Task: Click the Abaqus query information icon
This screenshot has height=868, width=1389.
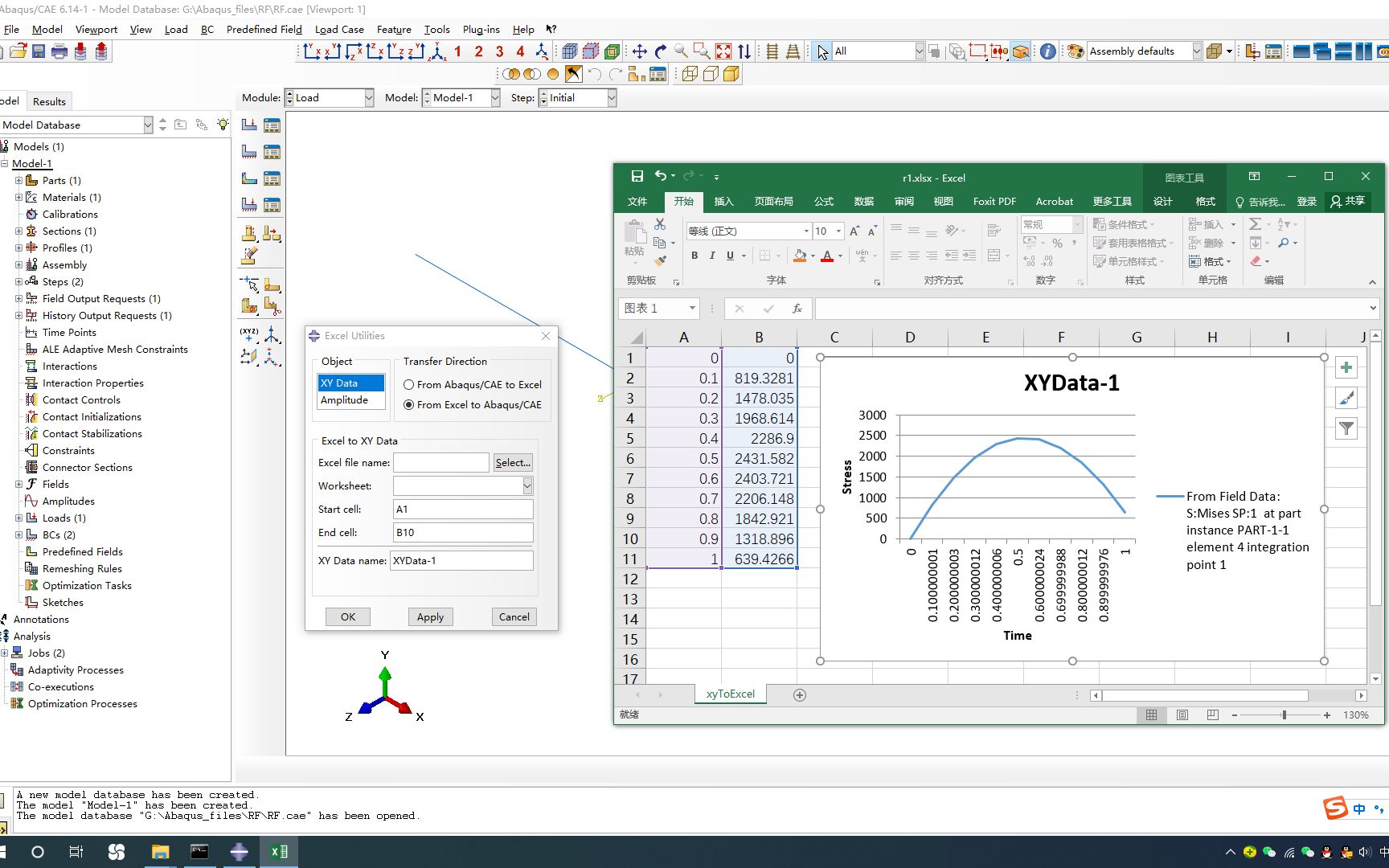Action: [1048, 51]
